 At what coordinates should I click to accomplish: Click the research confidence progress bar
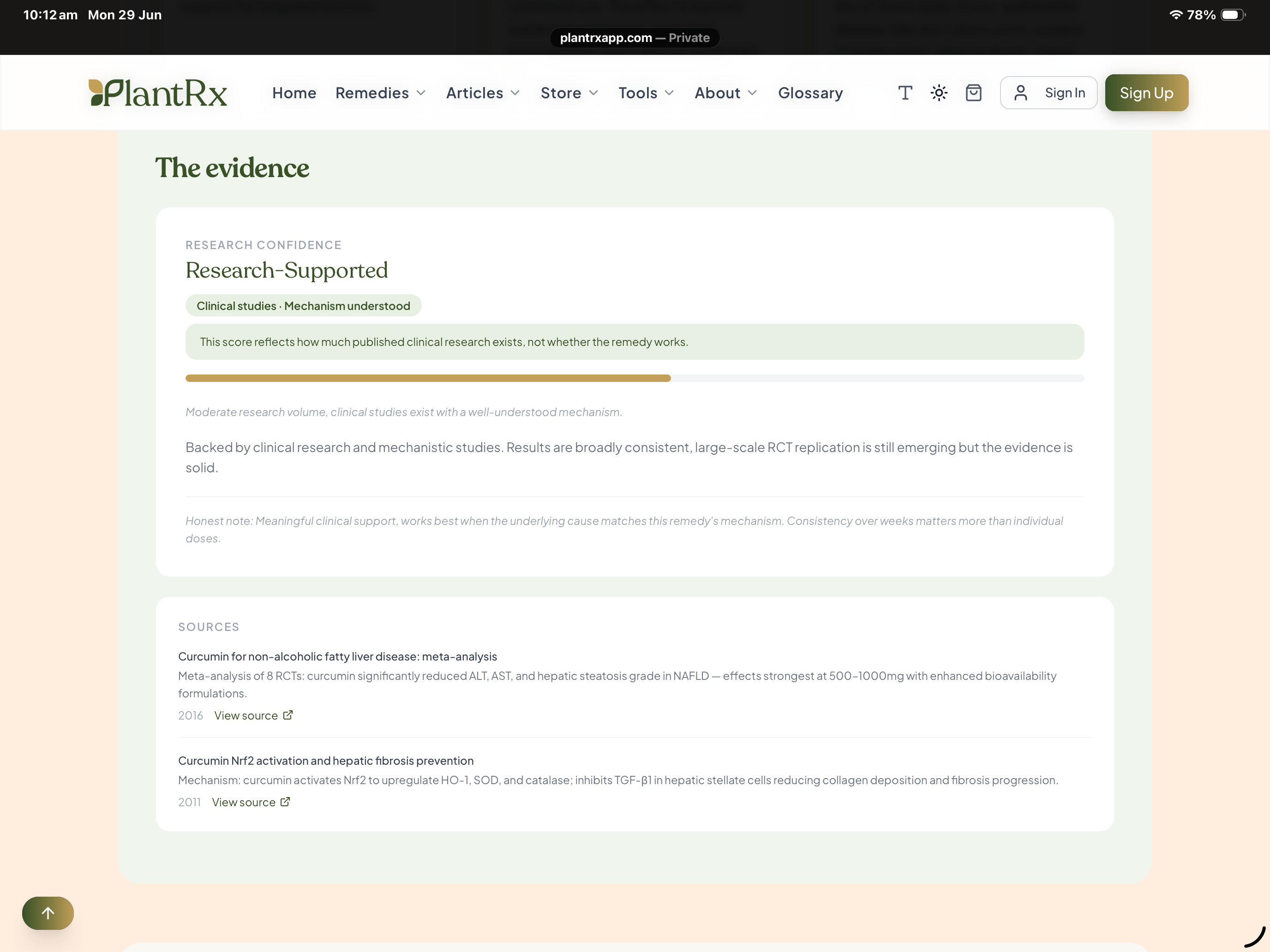tap(635, 378)
